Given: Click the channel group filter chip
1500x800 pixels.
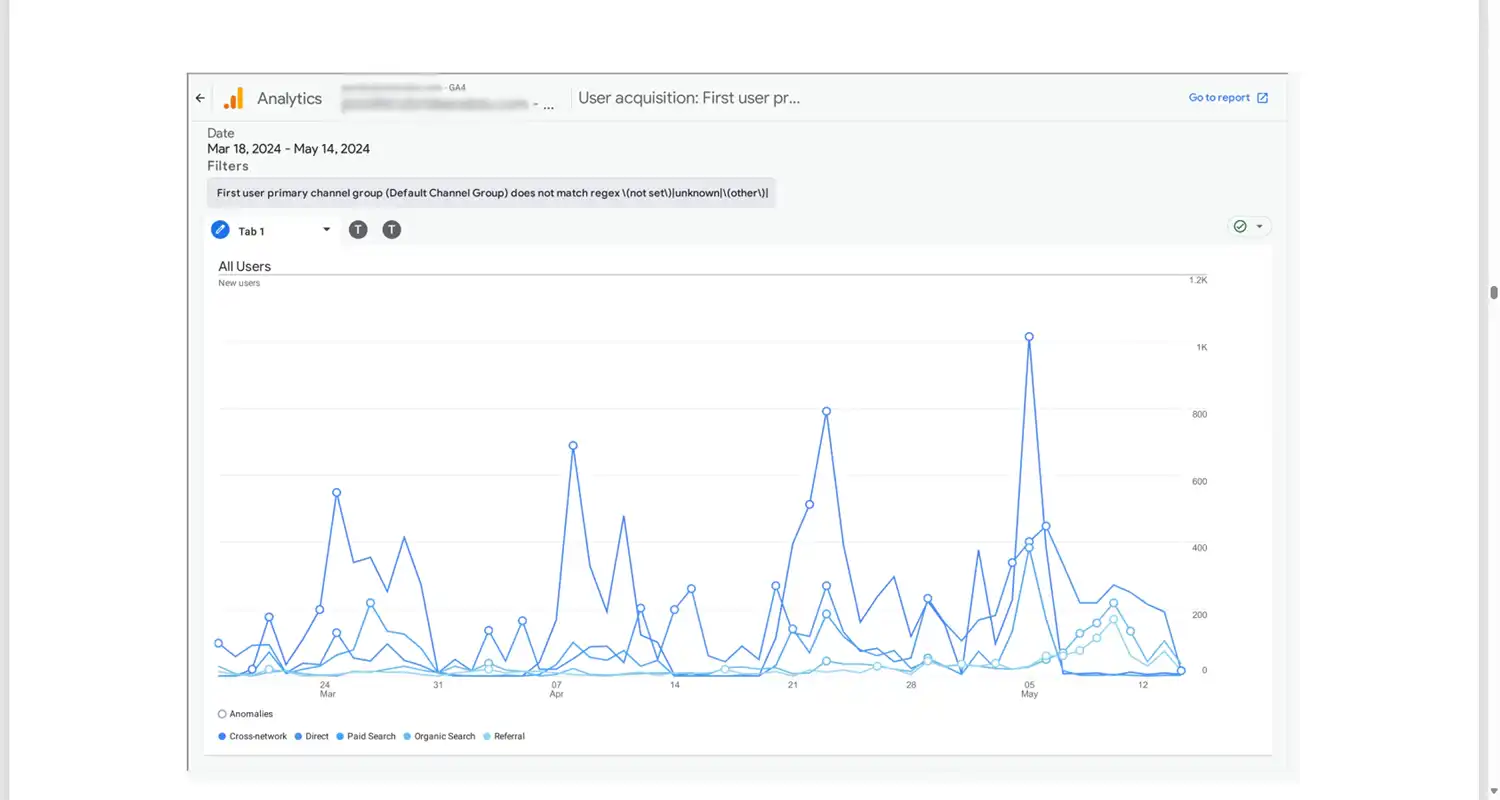Looking at the screenshot, I should (x=491, y=192).
